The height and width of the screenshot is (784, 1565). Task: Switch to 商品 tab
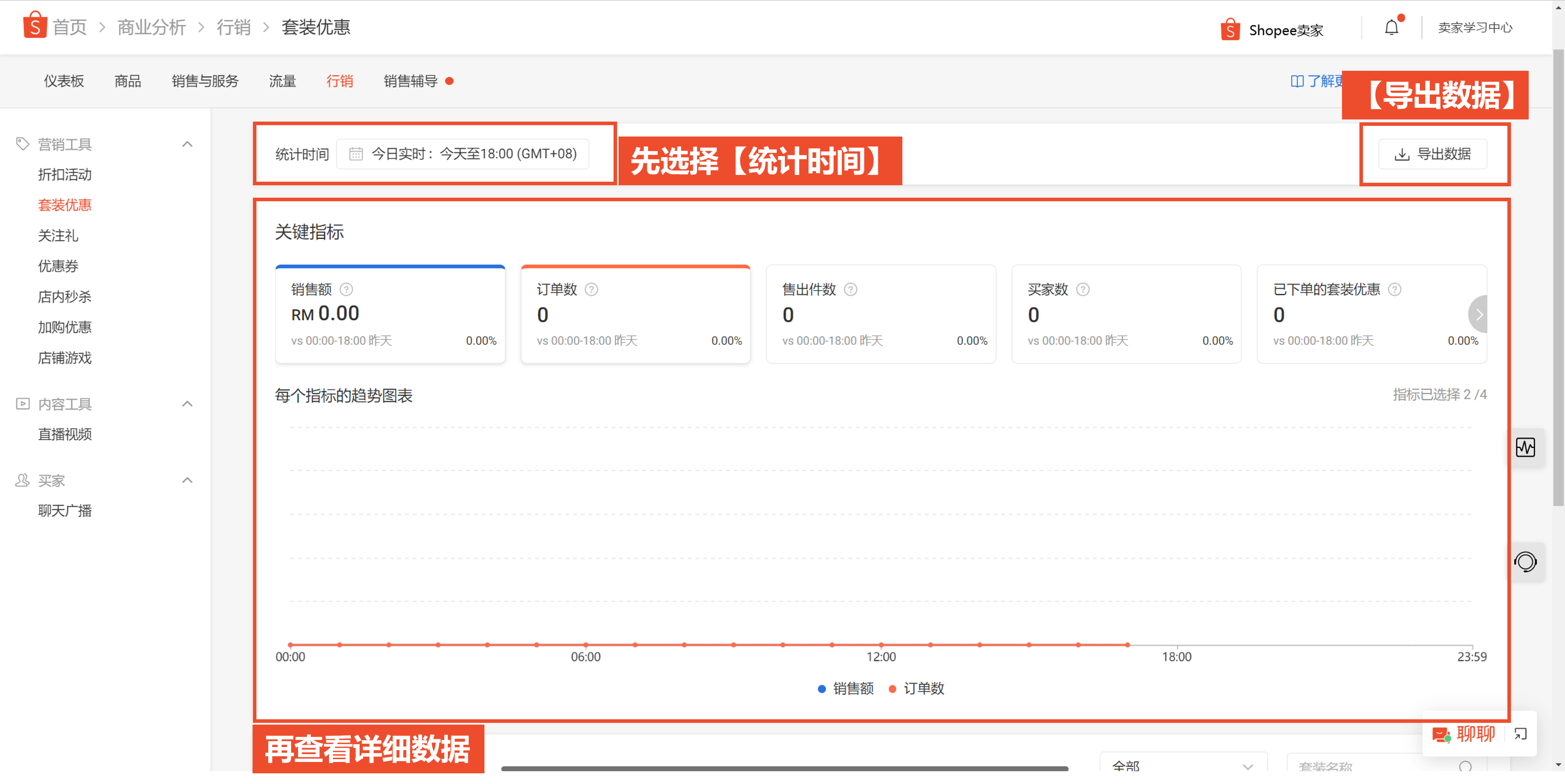128,81
